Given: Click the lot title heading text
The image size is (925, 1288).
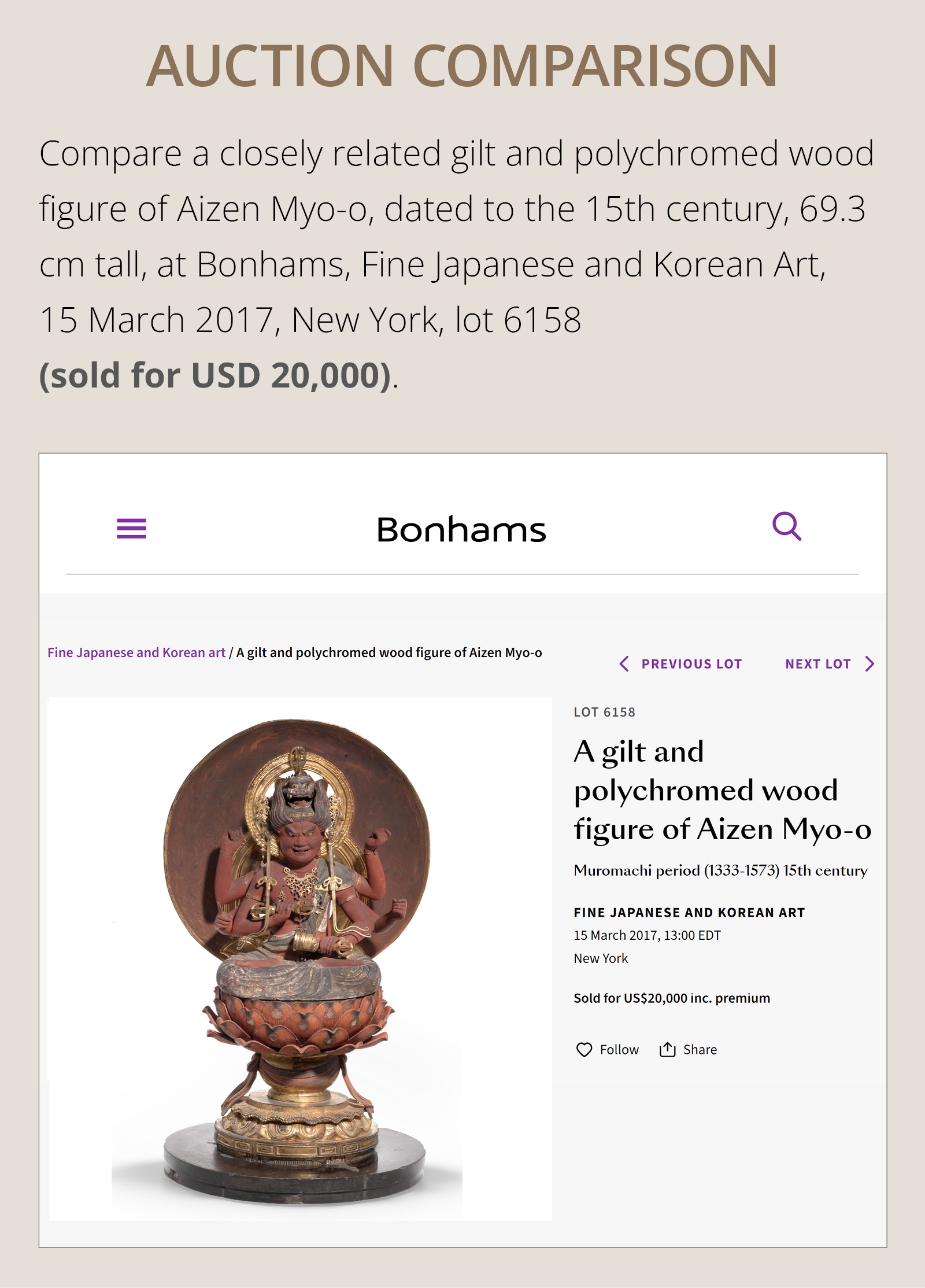Looking at the screenshot, I should (721, 790).
